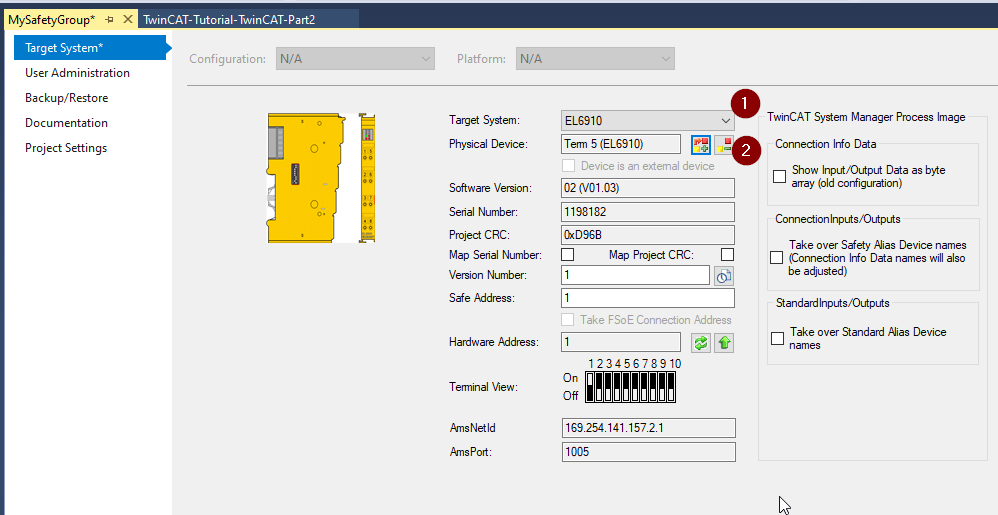Click the AmsPort field 1005
The width and height of the screenshot is (998, 515).
tap(649, 452)
